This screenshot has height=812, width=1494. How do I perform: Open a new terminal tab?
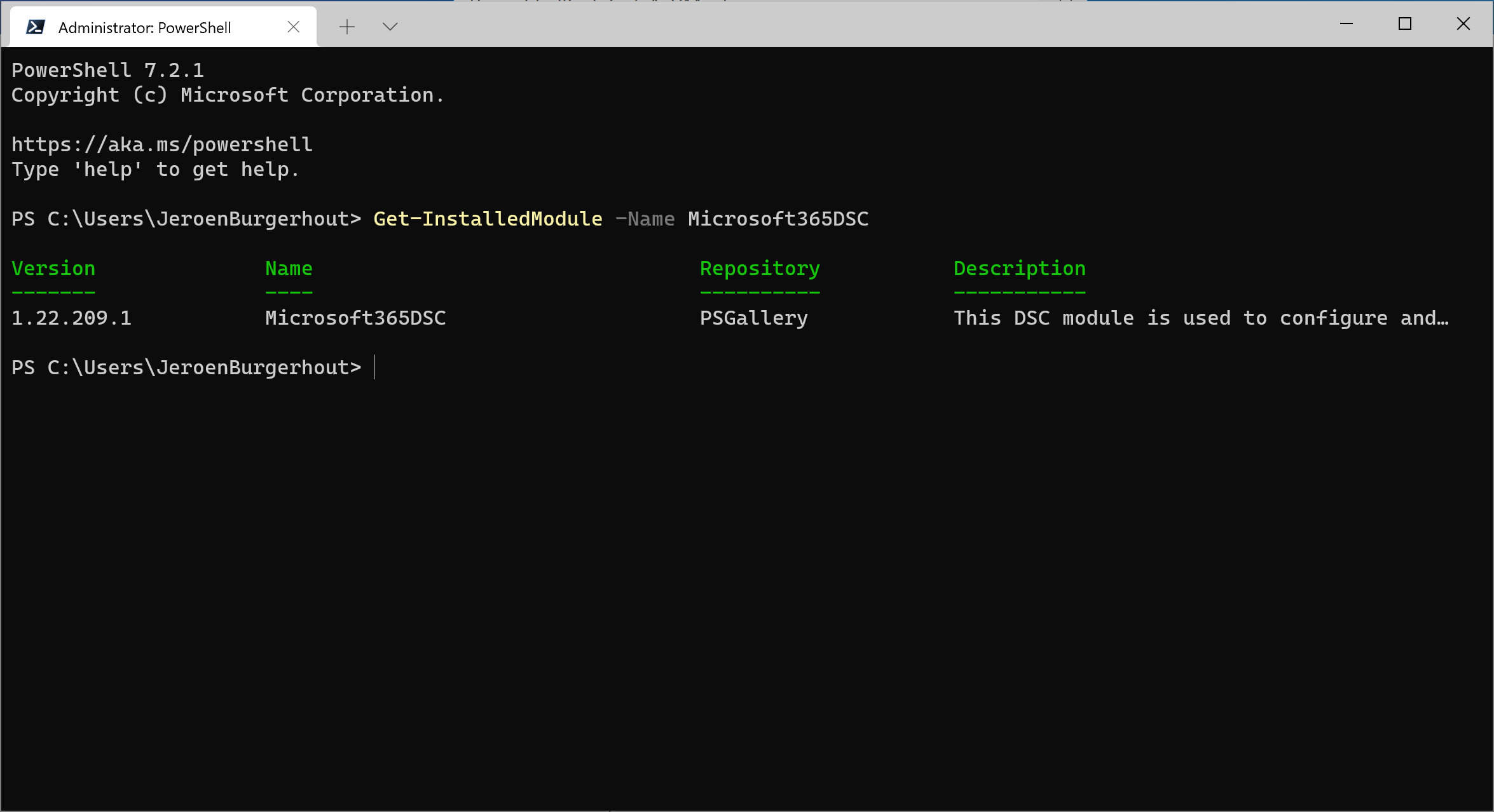[347, 26]
